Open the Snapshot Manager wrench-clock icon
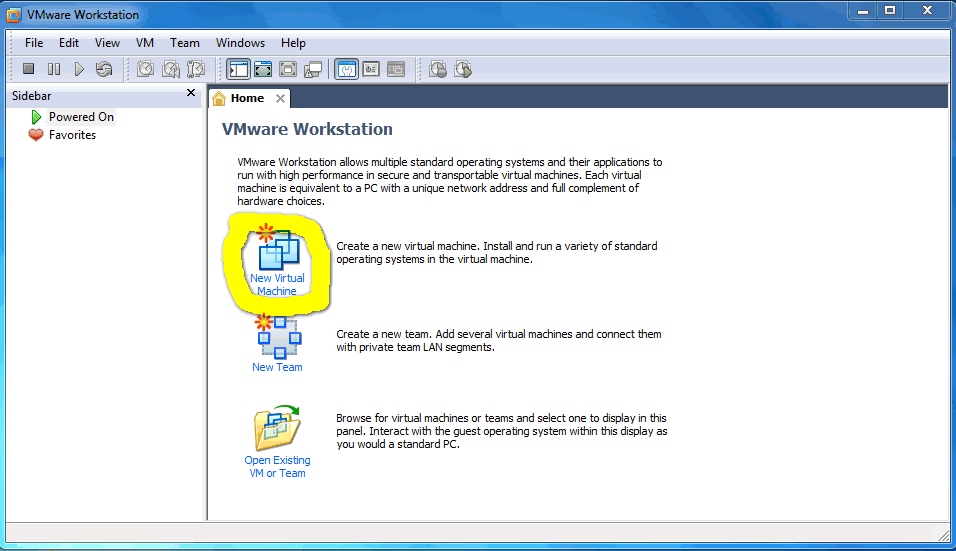The image size is (956, 551). click(196, 69)
